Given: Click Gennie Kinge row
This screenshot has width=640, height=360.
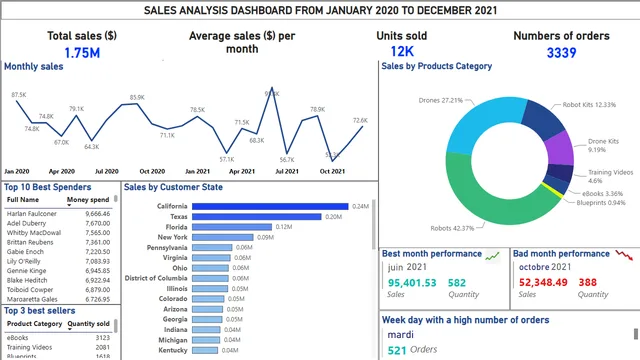Looking at the screenshot, I should pos(58,271).
